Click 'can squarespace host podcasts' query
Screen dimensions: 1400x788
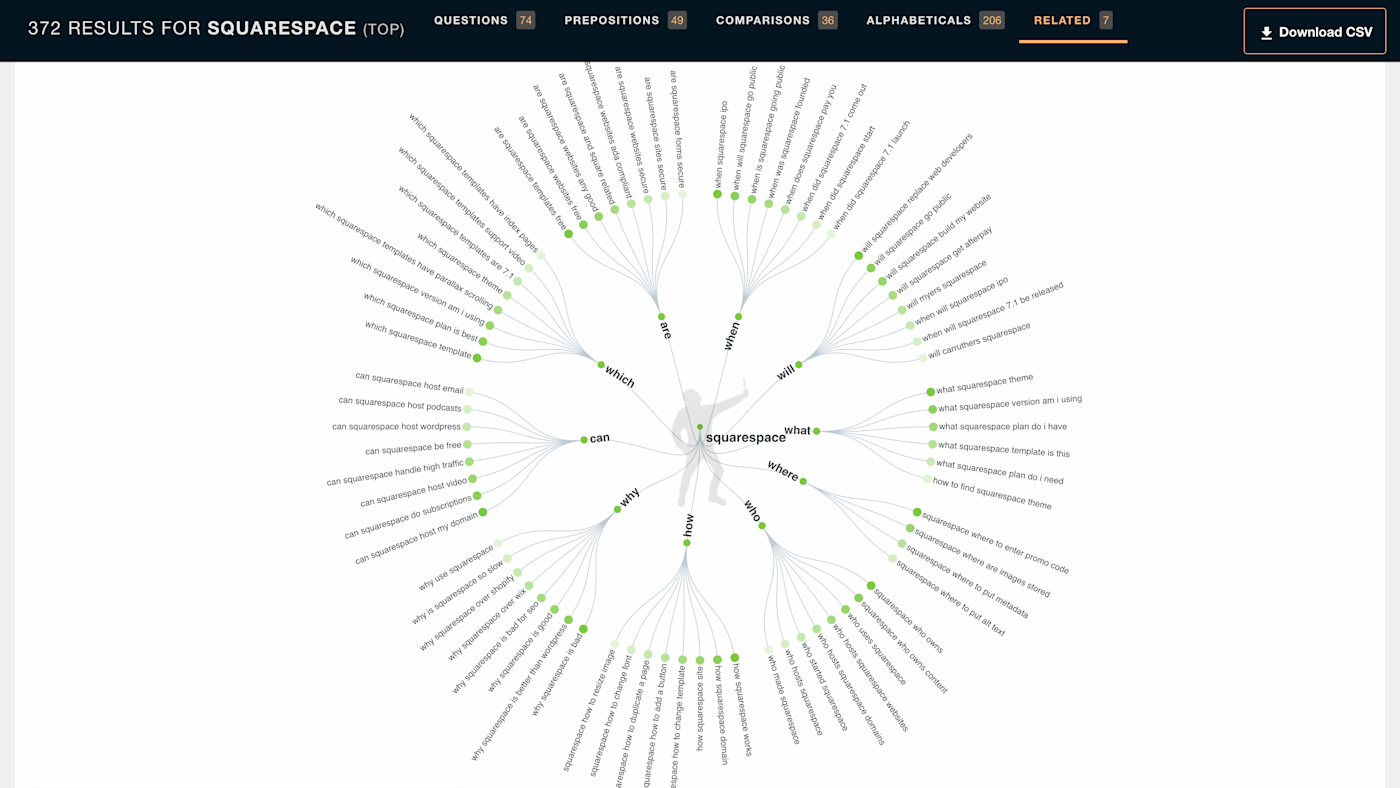click(x=400, y=404)
